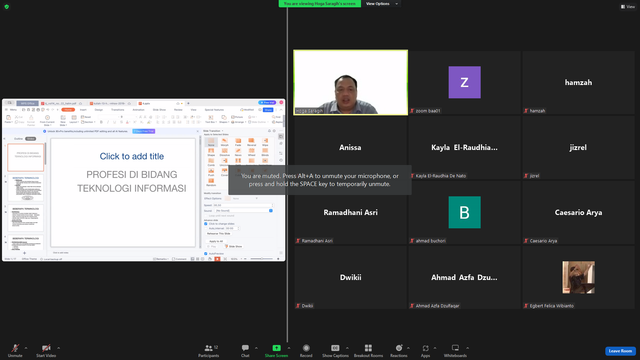Click the blue Leave Room button
640x360 pixels.
coord(620,351)
